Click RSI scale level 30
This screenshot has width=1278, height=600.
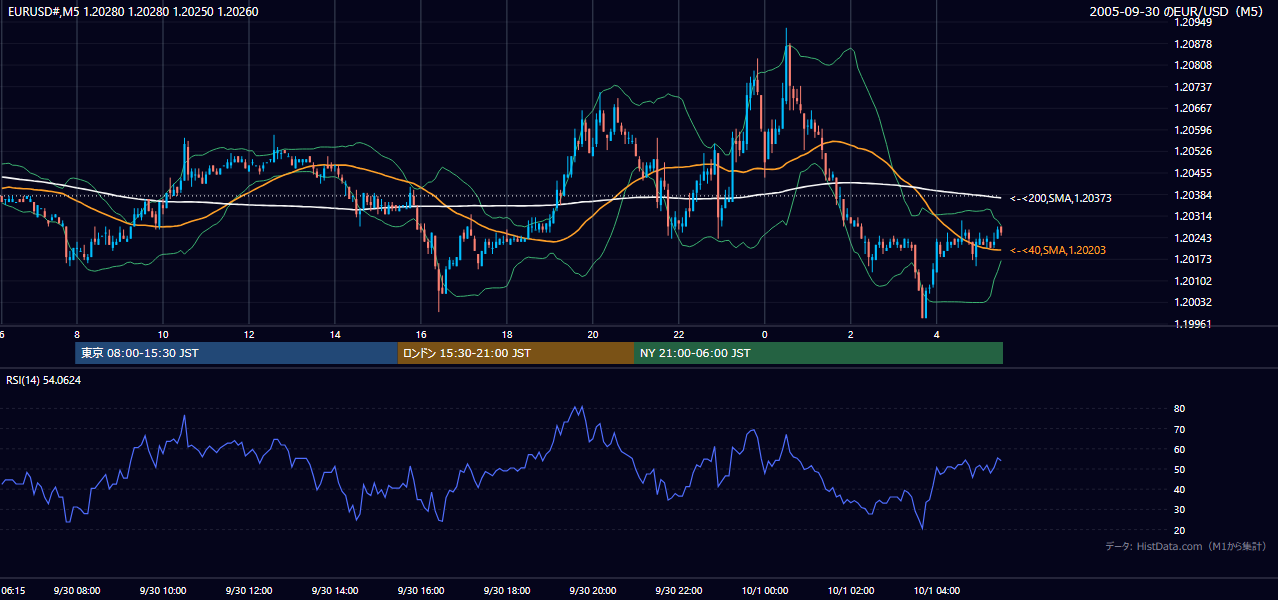click(1179, 510)
